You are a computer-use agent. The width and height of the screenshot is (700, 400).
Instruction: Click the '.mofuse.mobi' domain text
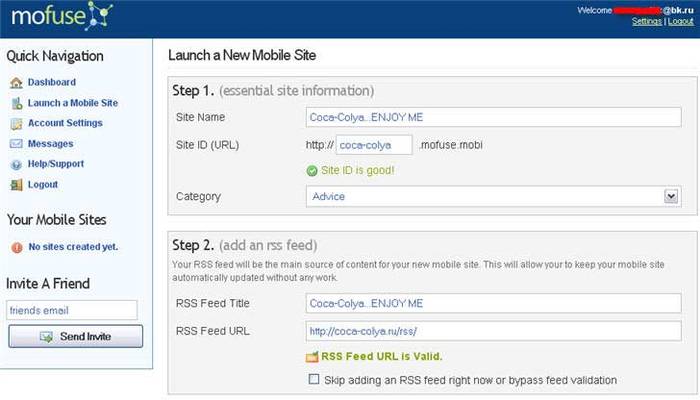click(450, 145)
